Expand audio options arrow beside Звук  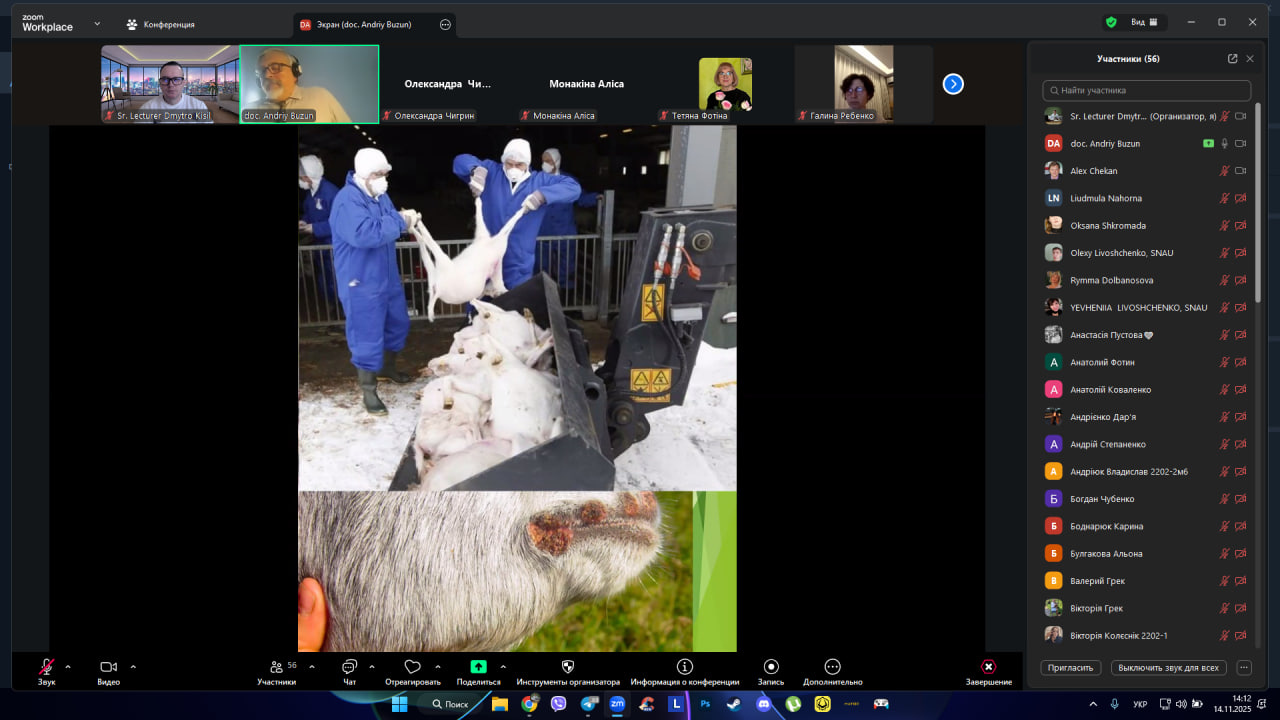[68, 667]
